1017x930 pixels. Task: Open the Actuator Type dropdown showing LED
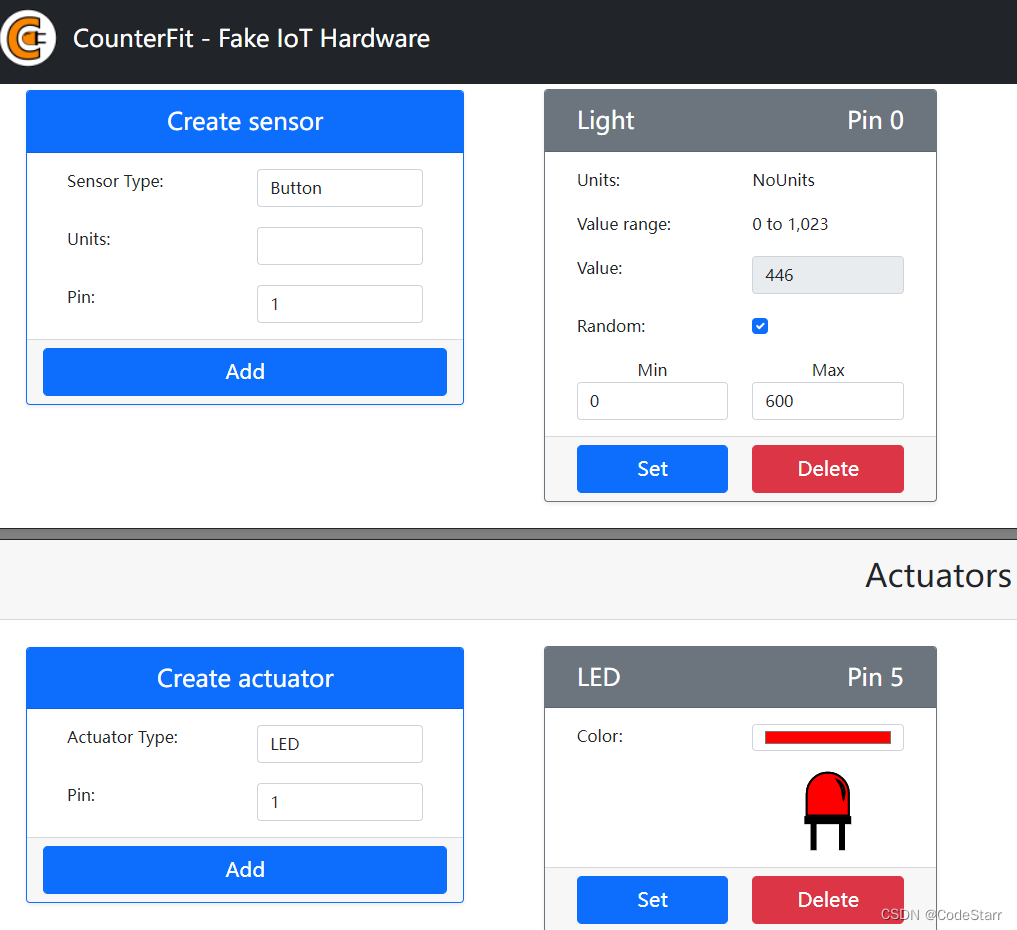tap(340, 744)
